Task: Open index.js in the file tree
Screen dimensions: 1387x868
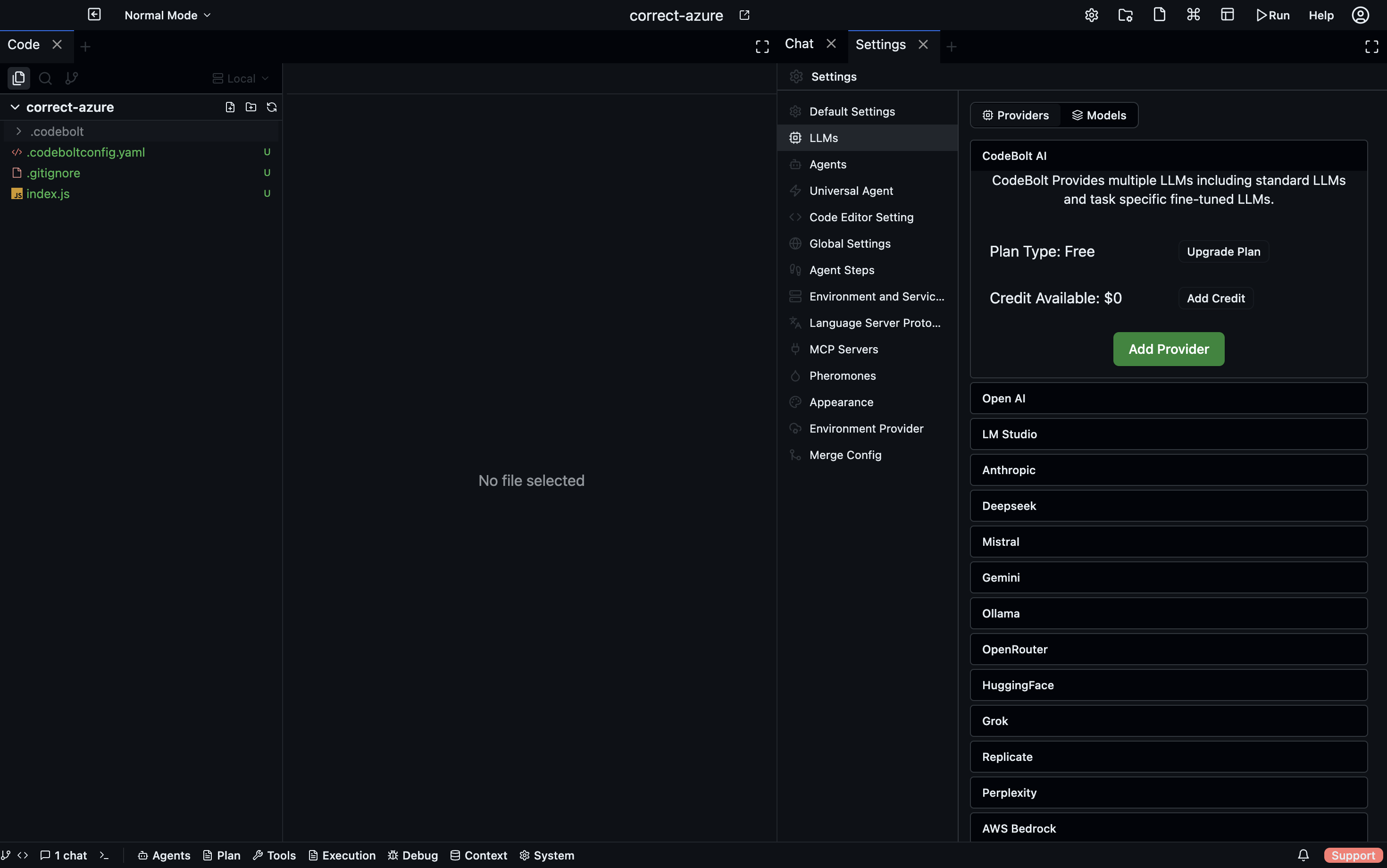Action: point(48,194)
